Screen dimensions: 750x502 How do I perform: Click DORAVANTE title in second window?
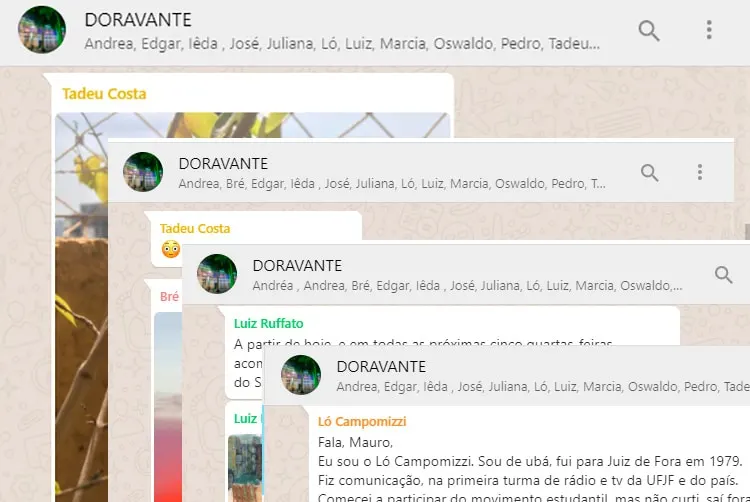pos(223,164)
